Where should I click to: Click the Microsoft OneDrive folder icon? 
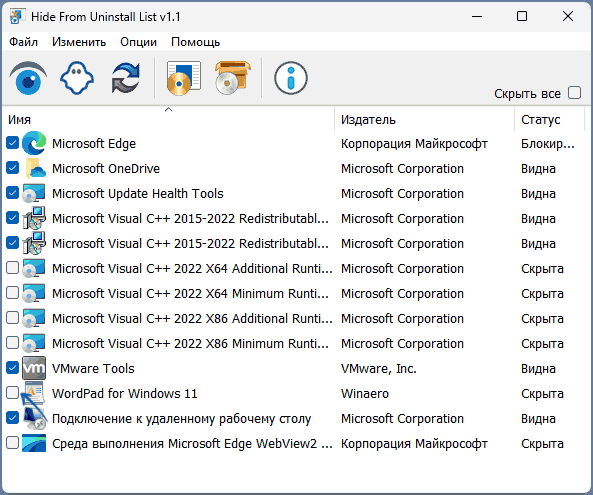tap(35, 168)
